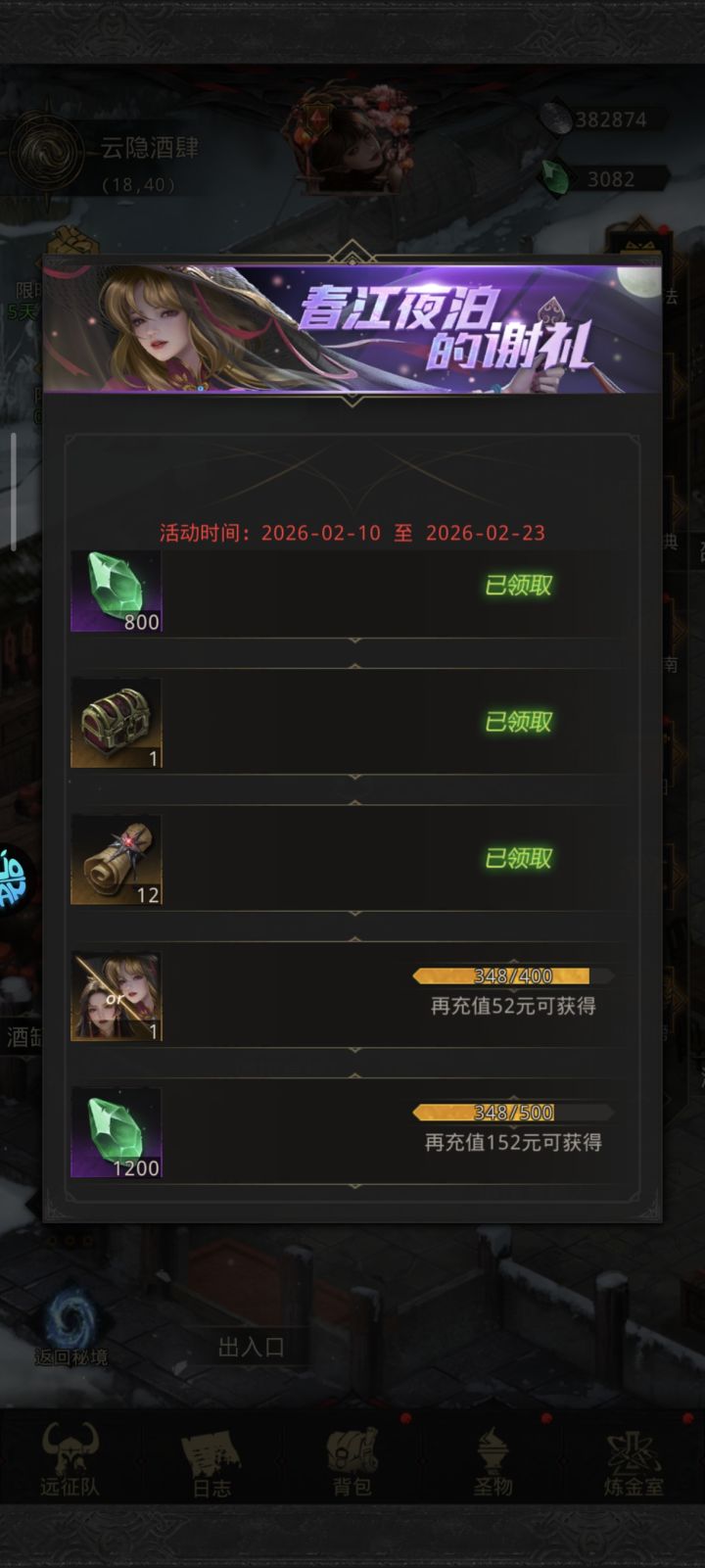Tap the first 已领取 claimed status
The width and height of the screenshot is (705, 1568).
click(519, 586)
